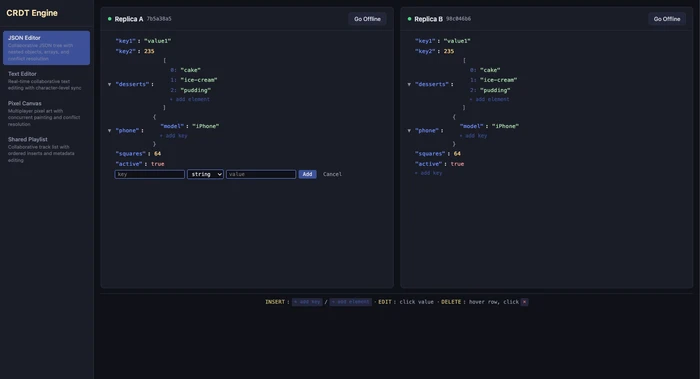Edit "value1" in Replica B

point(457,41)
